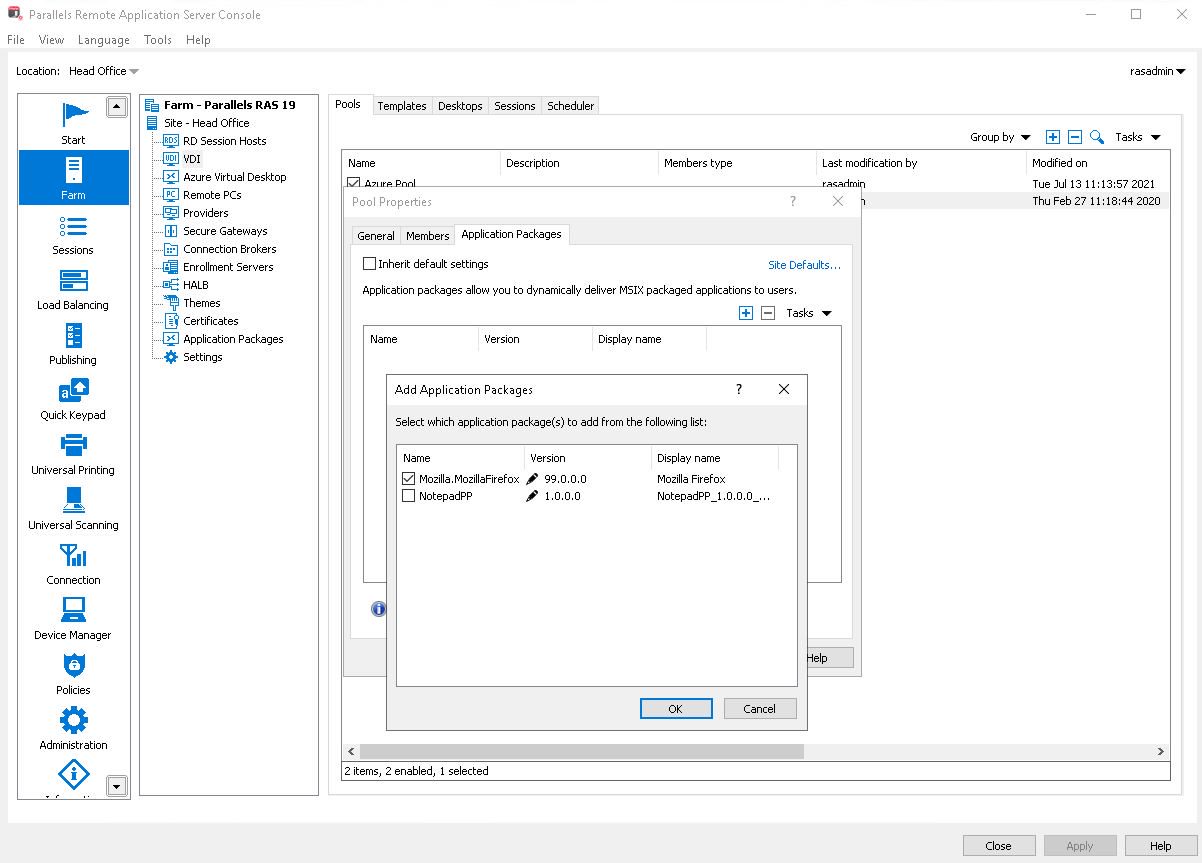Click the edit pencil icon for Mozilla.MozillaFirefox version
The height and width of the screenshot is (863, 1202).
click(x=532, y=479)
